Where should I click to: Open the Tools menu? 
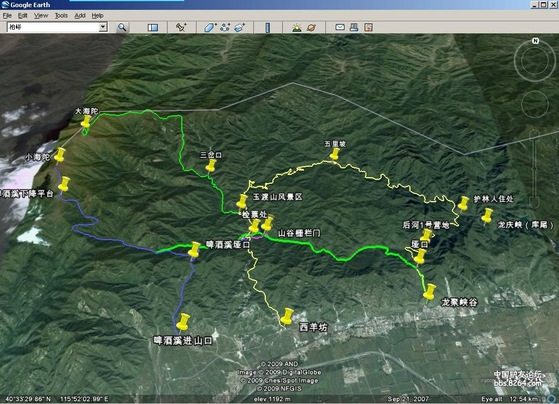pyautogui.click(x=61, y=15)
